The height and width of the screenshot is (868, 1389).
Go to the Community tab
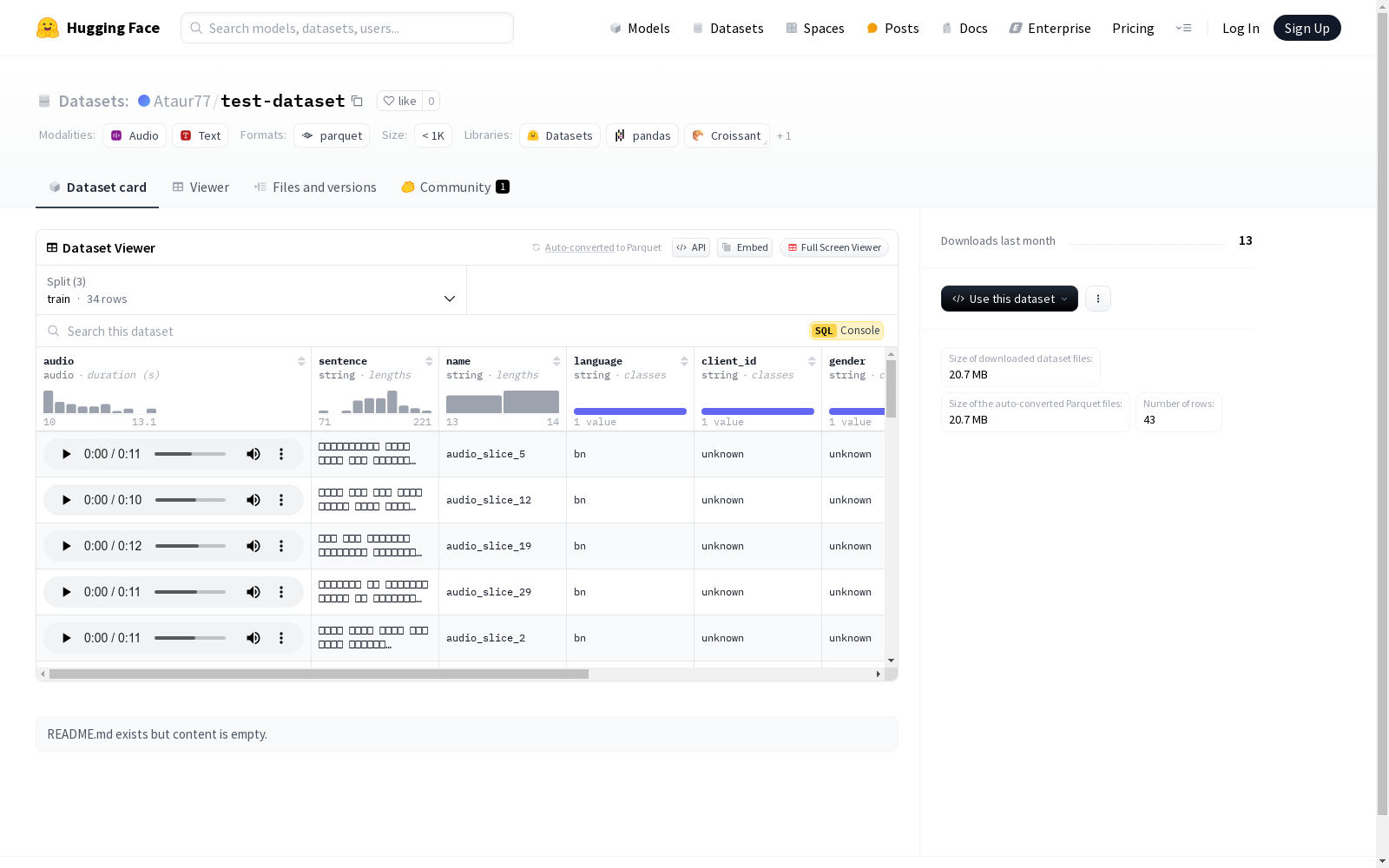[455, 187]
